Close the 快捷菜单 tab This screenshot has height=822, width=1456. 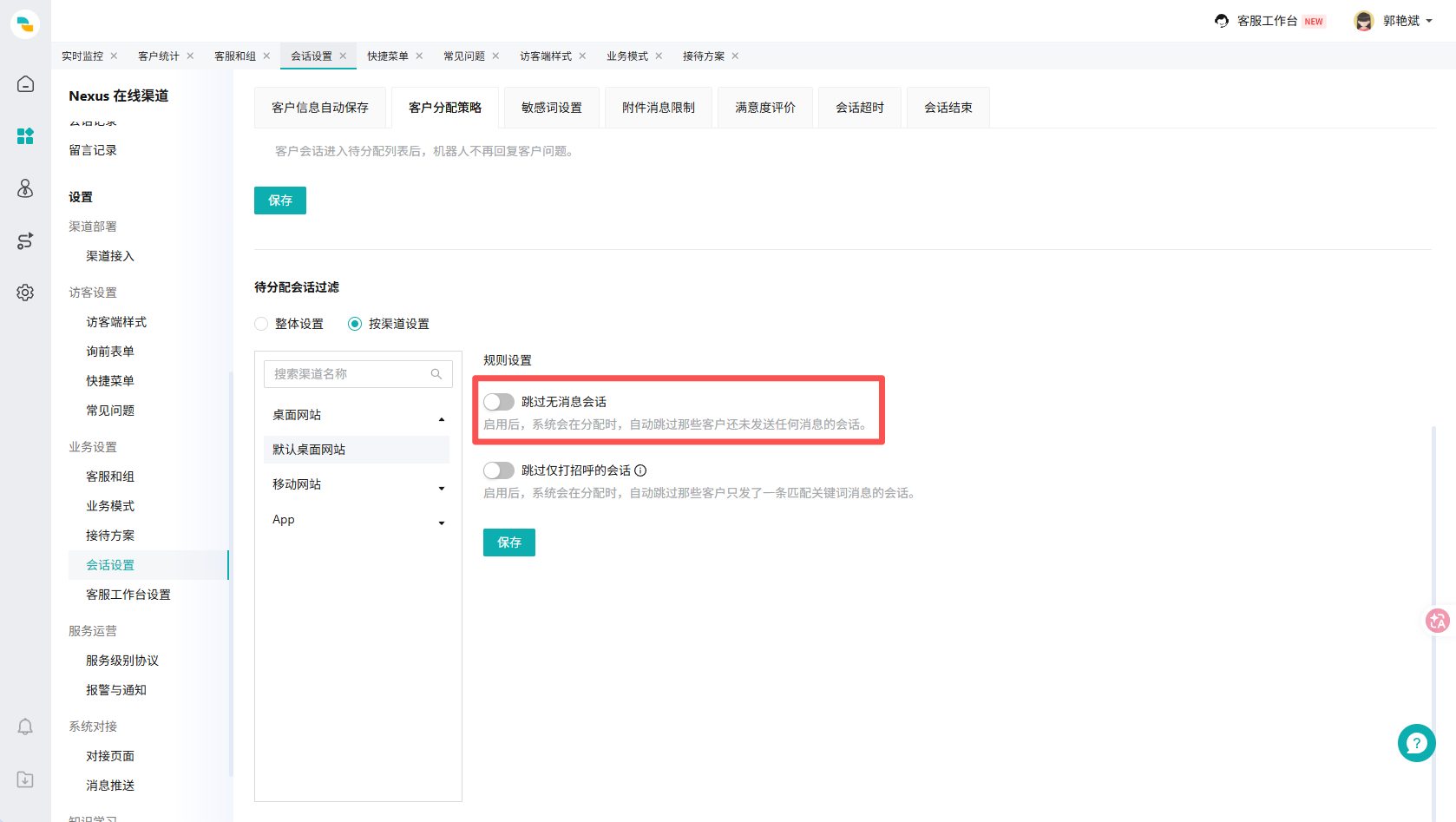pos(419,56)
